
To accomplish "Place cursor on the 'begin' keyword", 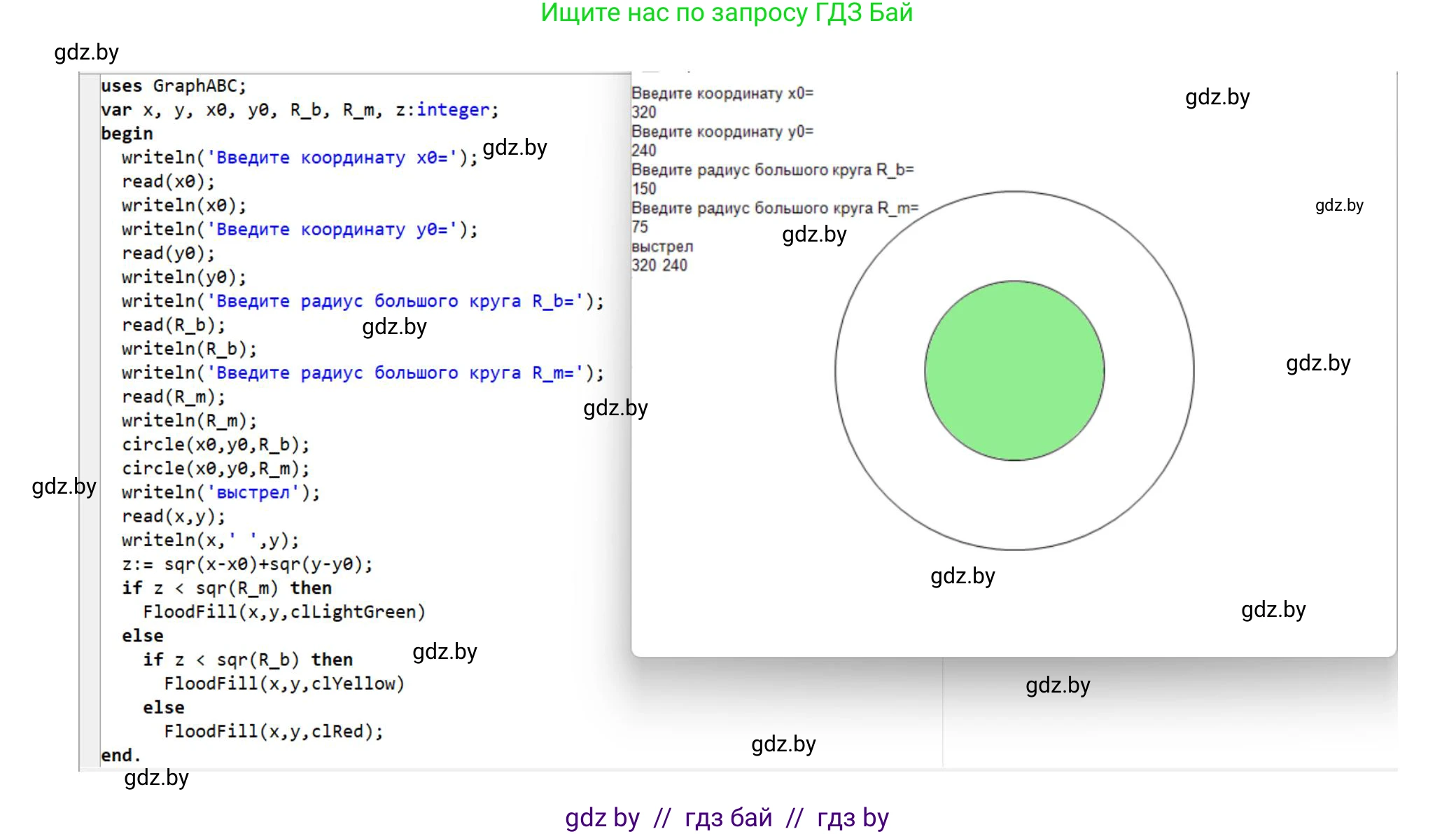I will 127,134.
